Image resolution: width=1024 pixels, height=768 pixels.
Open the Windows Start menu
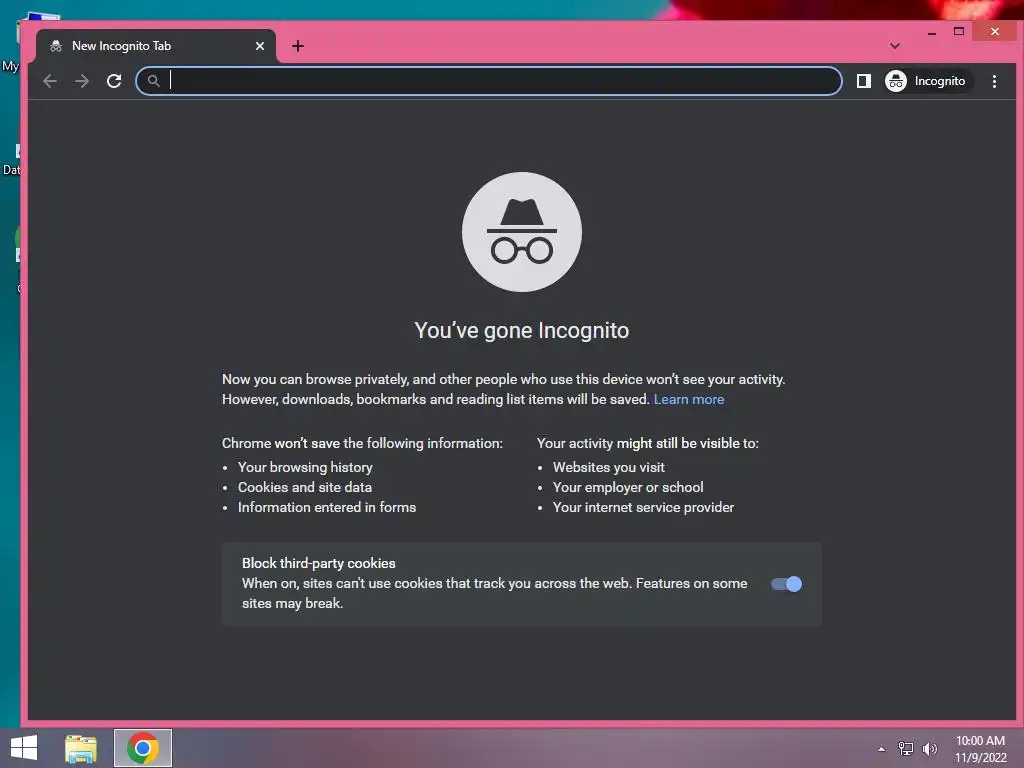[24, 748]
